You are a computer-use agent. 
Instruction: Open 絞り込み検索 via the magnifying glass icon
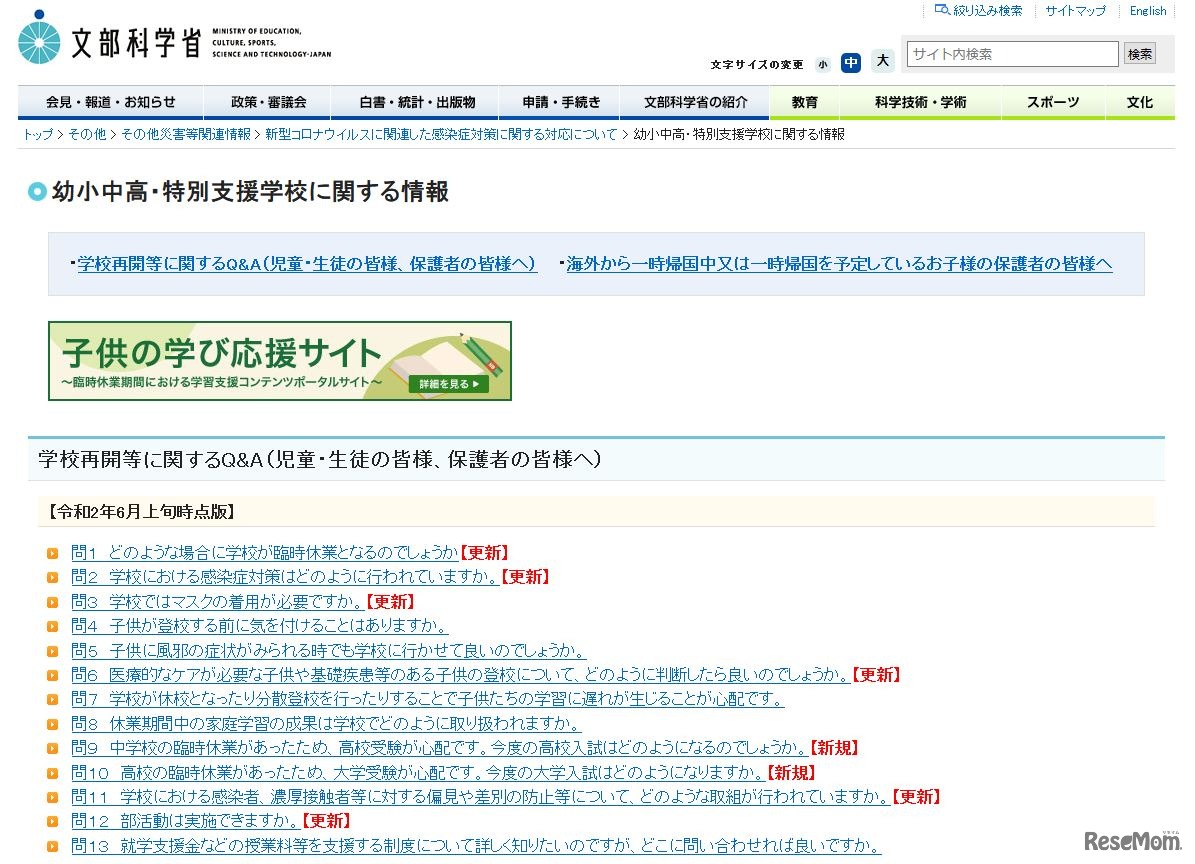(x=941, y=10)
